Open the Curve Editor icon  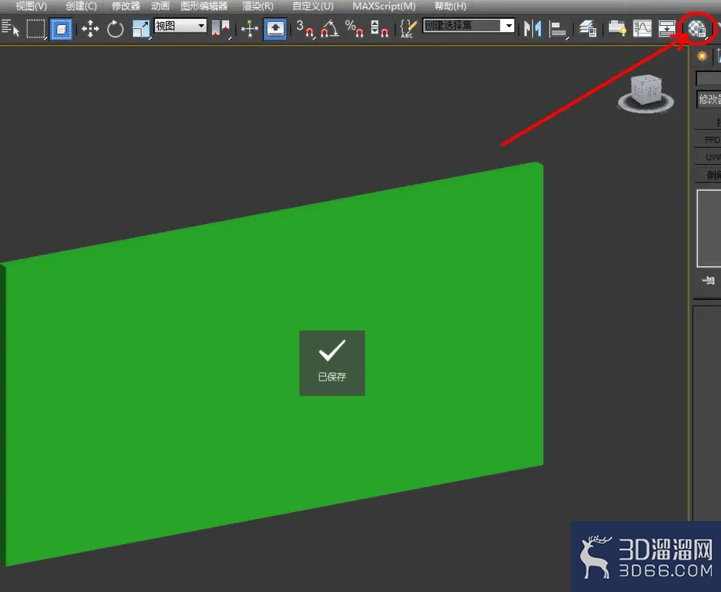coord(642,29)
